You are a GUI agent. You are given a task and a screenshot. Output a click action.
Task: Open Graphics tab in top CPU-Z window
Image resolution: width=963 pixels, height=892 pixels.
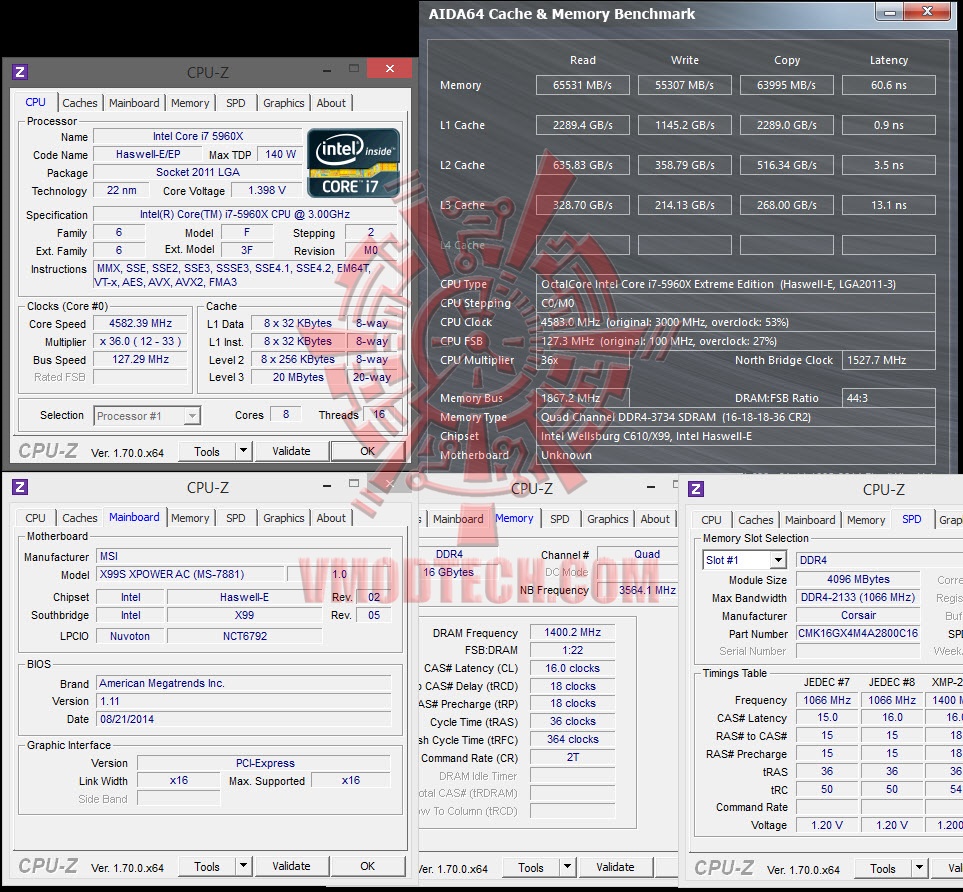[x=284, y=103]
